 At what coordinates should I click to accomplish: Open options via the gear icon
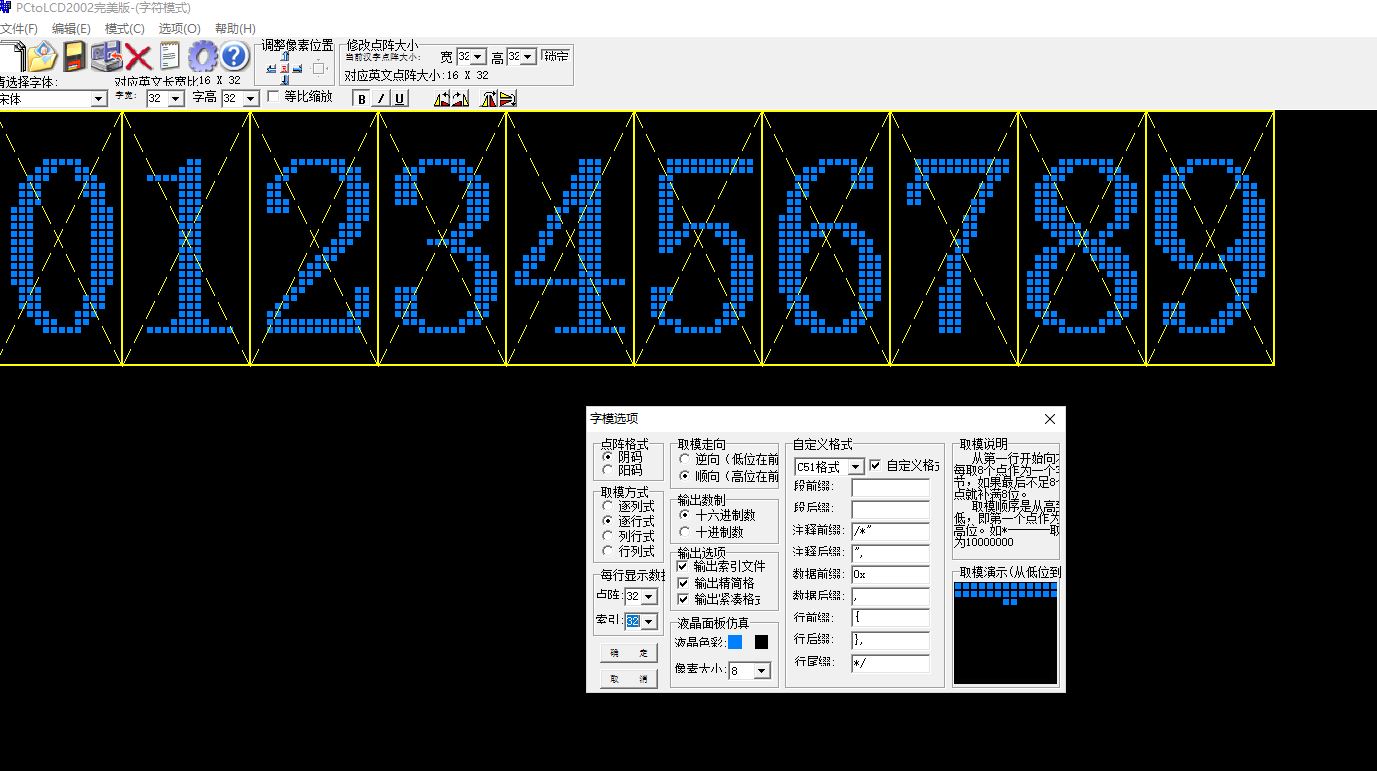click(x=202, y=56)
